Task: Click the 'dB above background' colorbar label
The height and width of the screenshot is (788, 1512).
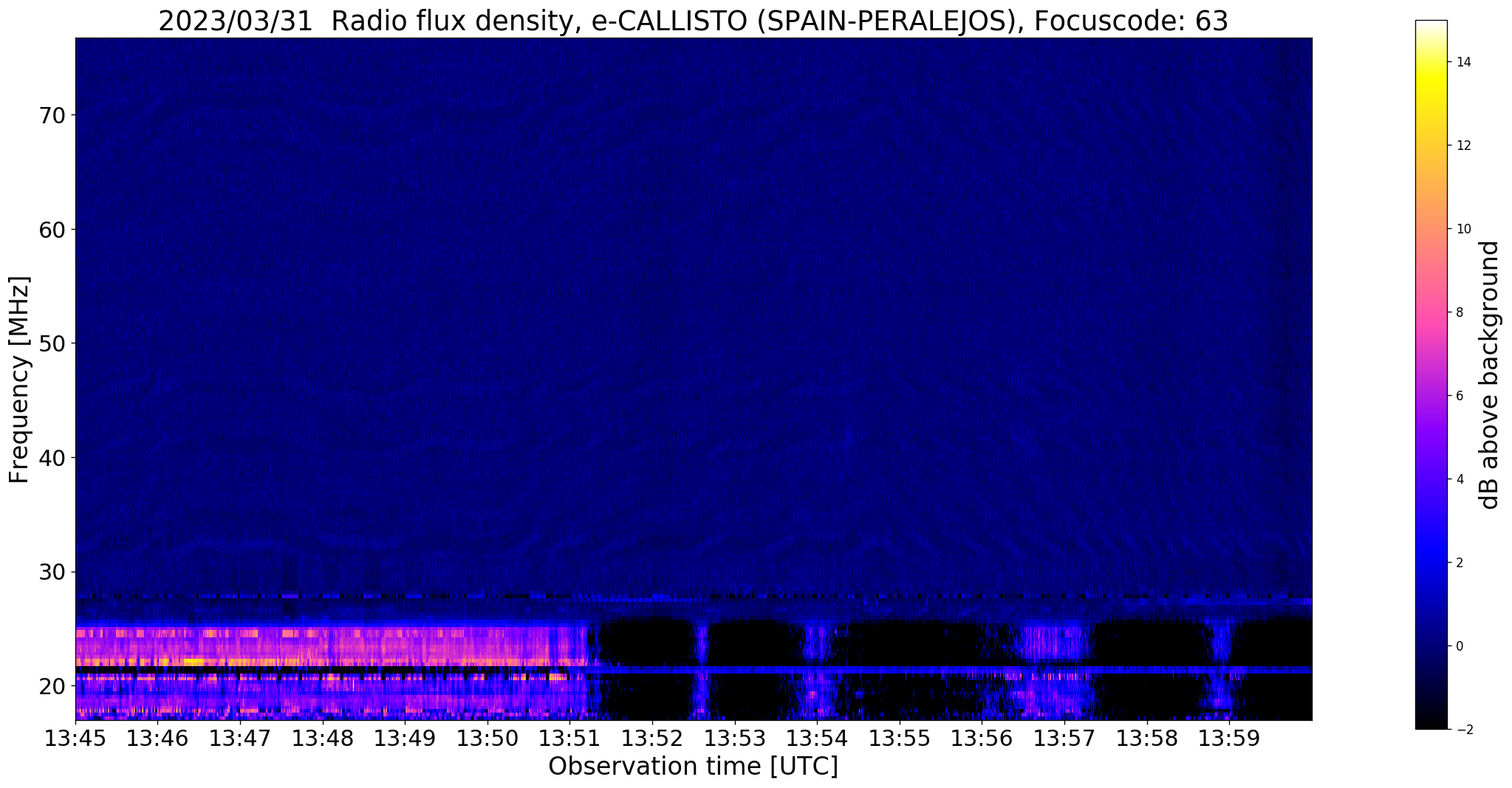Action: click(1490, 374)
